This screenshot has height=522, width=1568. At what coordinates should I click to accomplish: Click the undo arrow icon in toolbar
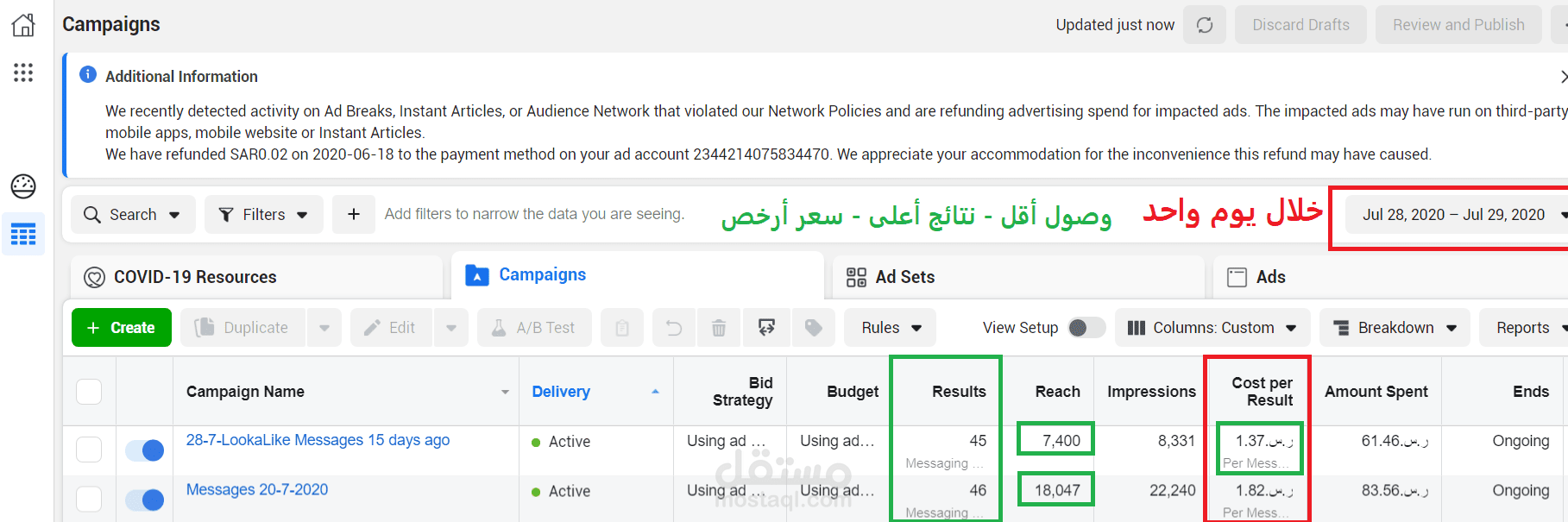(x=674, y=328)
